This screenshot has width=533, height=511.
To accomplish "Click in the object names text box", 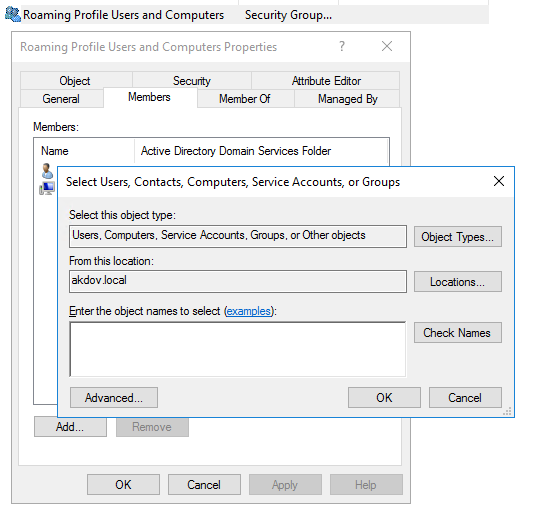I will [x=238, y=349].
